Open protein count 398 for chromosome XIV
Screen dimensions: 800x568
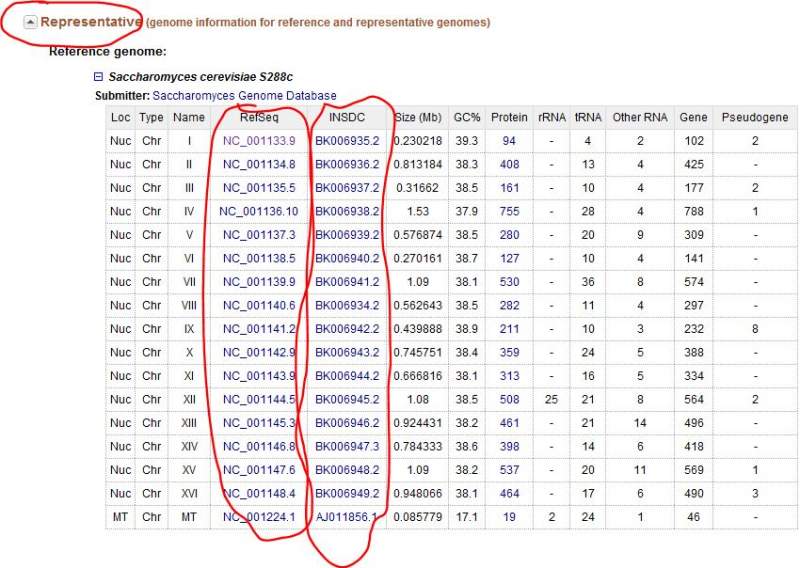509,447
